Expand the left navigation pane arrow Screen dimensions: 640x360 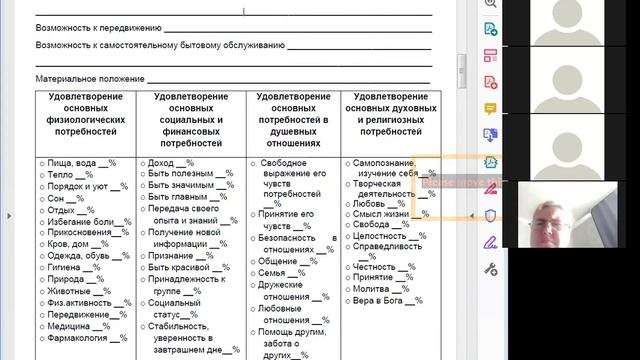tap(9, 216)
